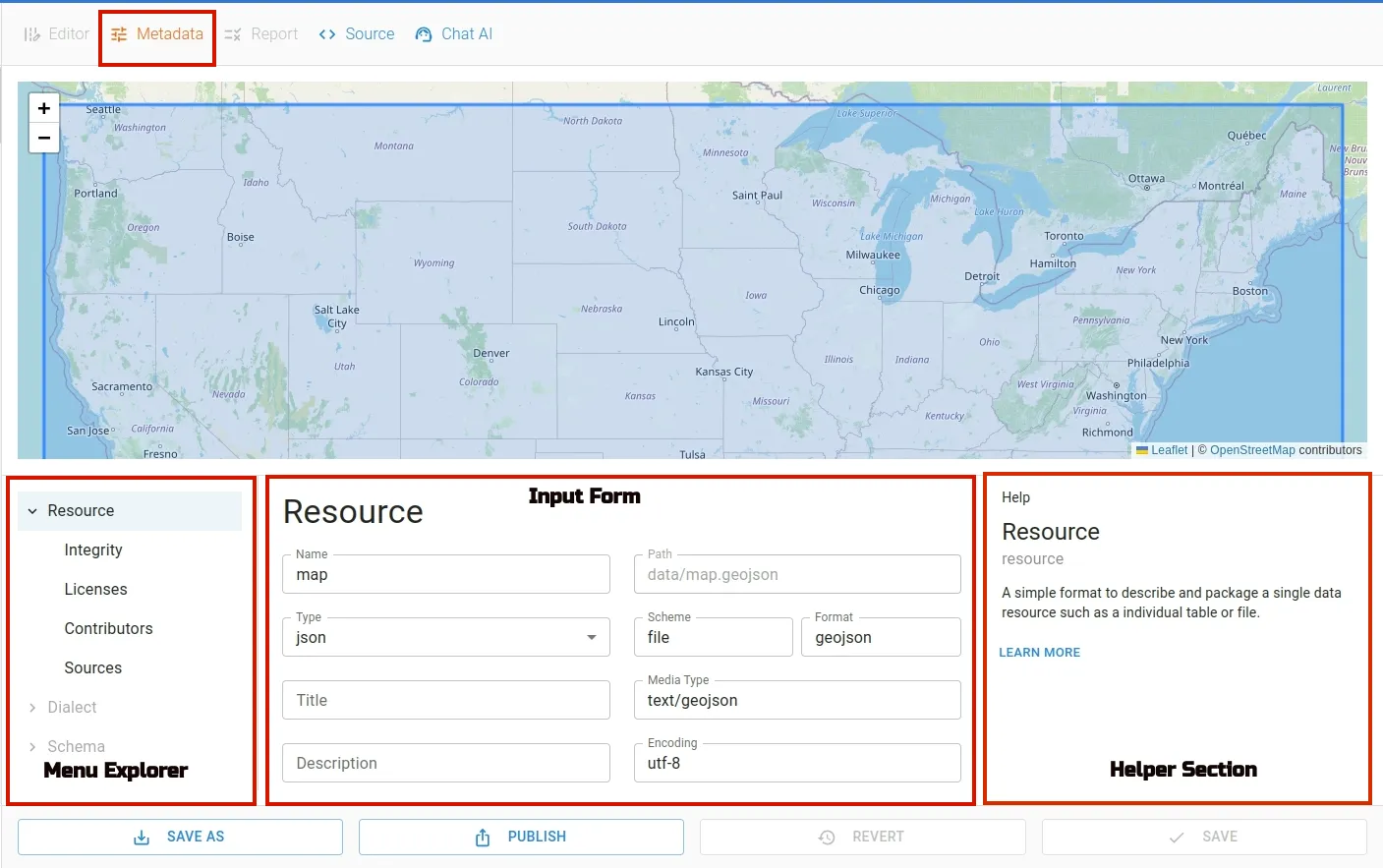Viewport: 1383px width, 868px height.
Task: Expand the Schema section
Action: coord(30,746)
